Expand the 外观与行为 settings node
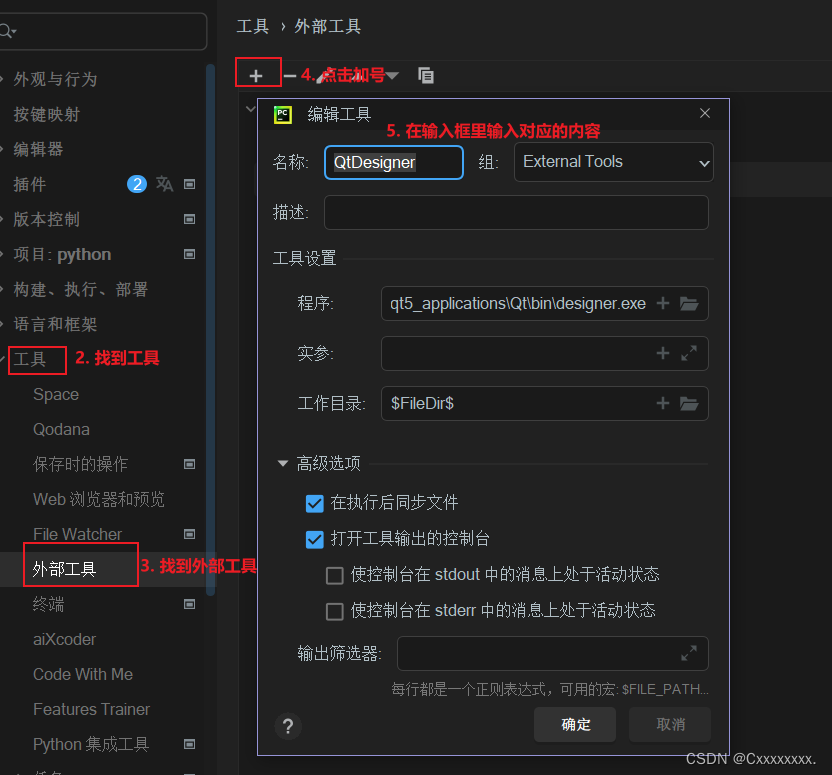832x775 pixels. point(3,79)
